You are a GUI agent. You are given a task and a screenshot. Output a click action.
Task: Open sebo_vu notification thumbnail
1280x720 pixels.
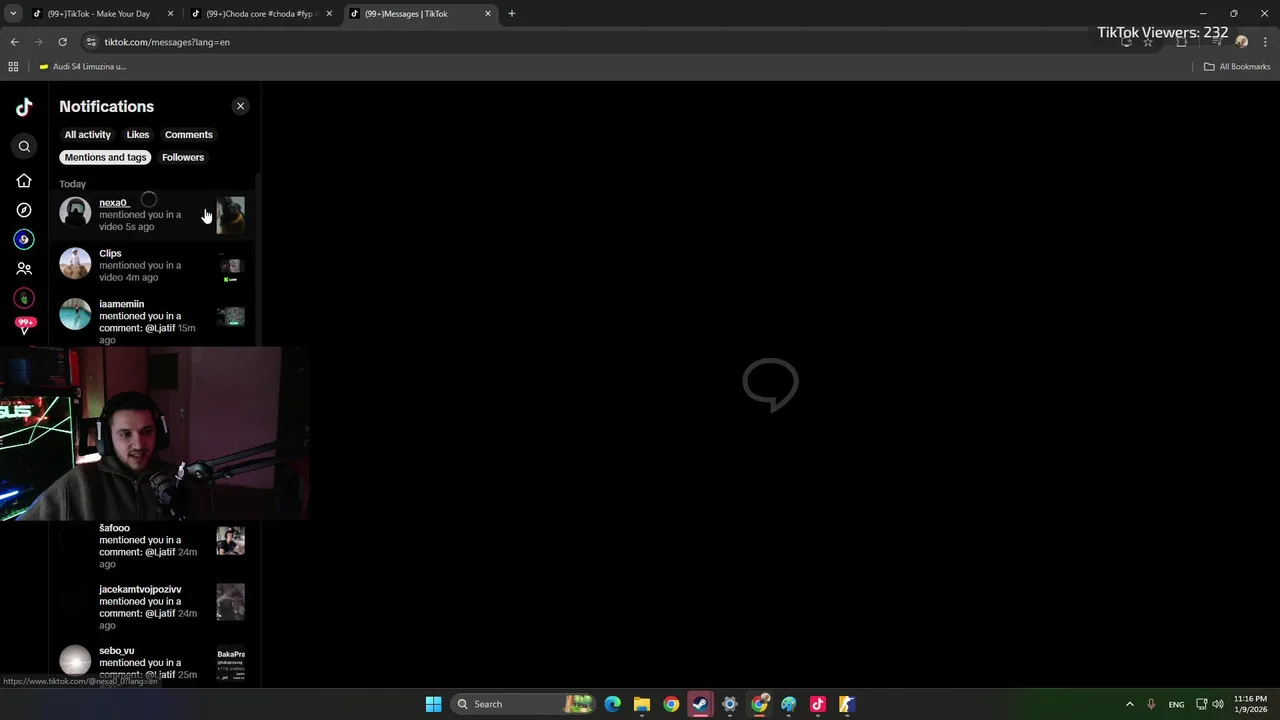click(230, 664)
